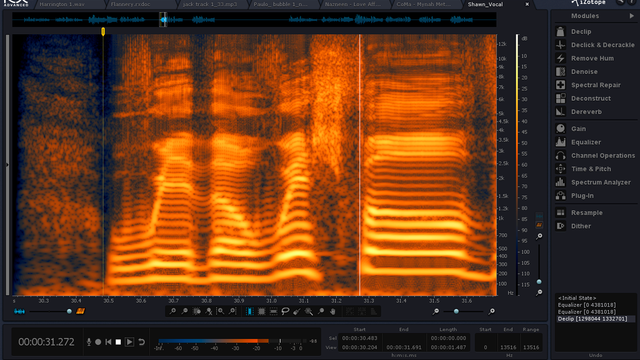Select the magic wand tool
This screenshot has width=640, height=360.
[309, 311]
